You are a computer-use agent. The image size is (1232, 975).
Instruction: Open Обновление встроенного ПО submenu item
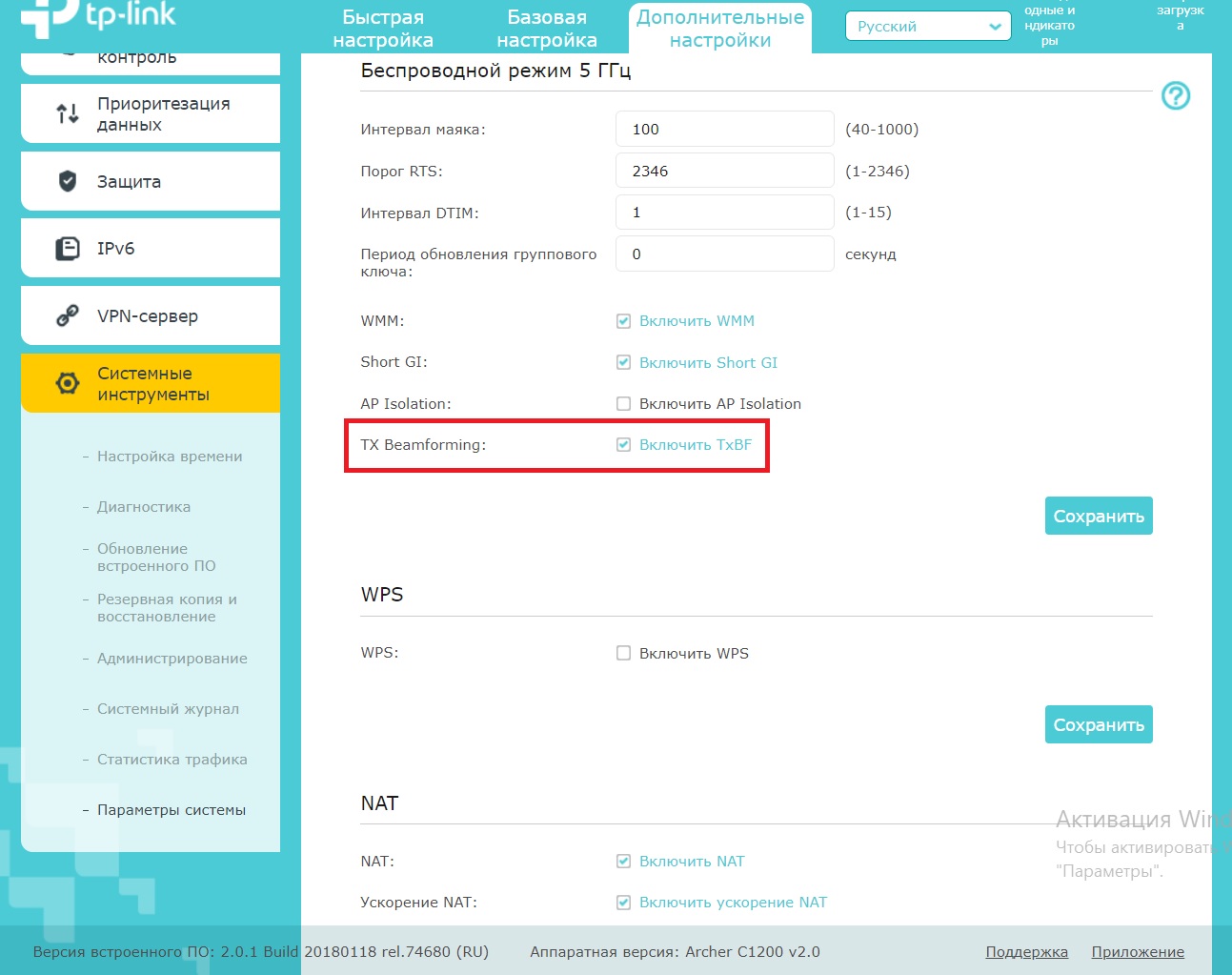click(156, 558)
